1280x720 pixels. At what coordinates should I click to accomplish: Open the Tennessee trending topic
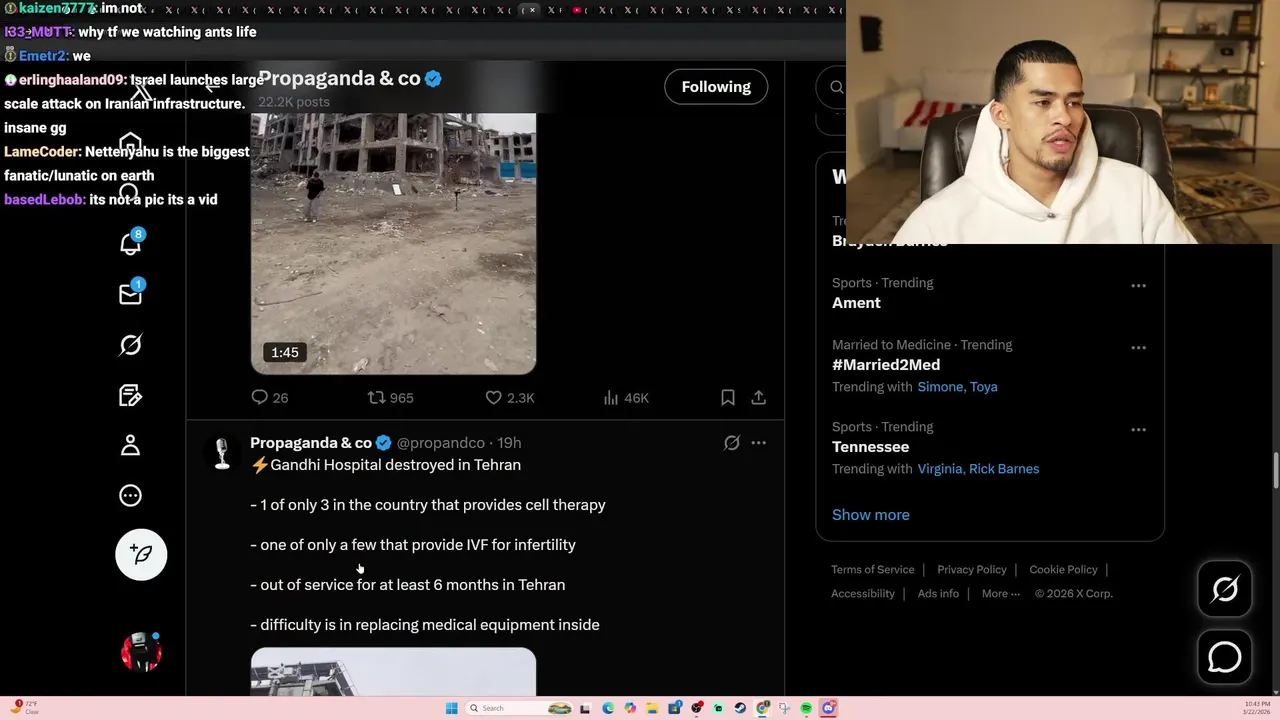click(870, 447)
